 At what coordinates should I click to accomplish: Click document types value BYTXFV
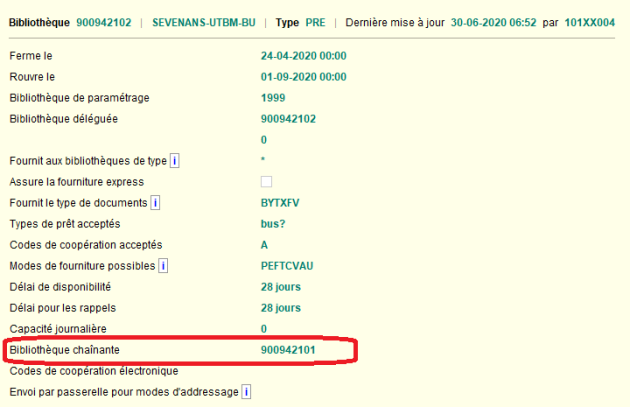click(x=280, y=203)
